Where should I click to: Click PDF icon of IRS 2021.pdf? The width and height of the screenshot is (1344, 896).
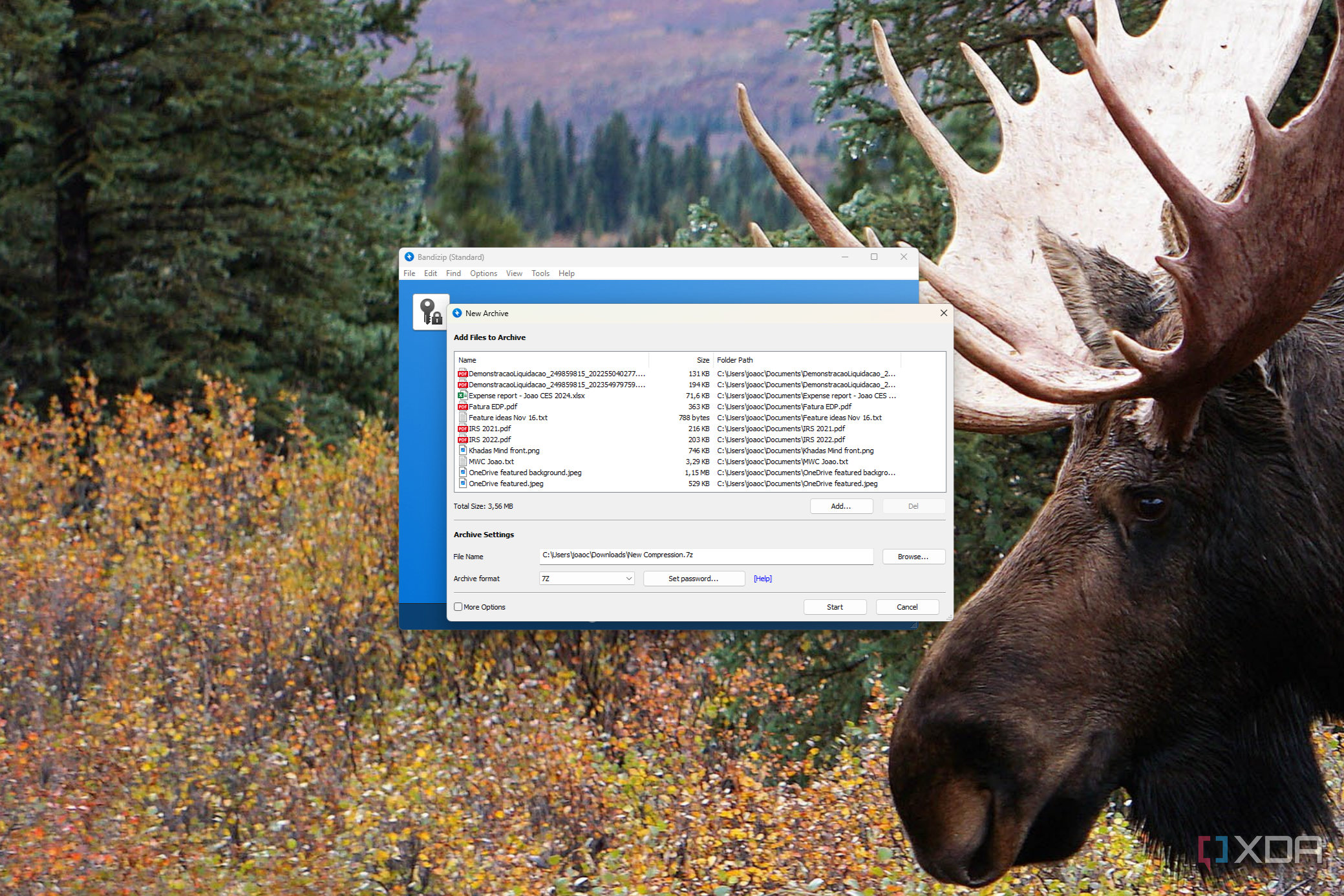tap(462, 429)
